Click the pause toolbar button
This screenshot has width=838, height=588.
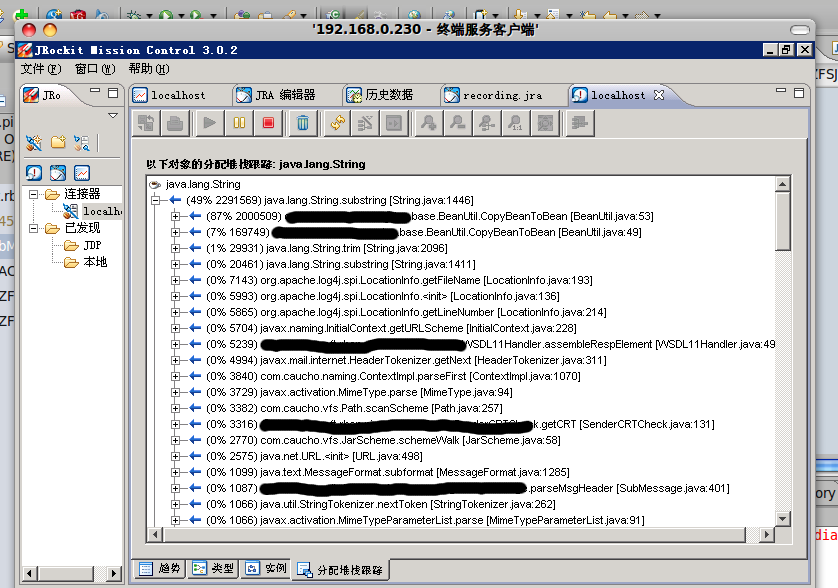(239, 123)
